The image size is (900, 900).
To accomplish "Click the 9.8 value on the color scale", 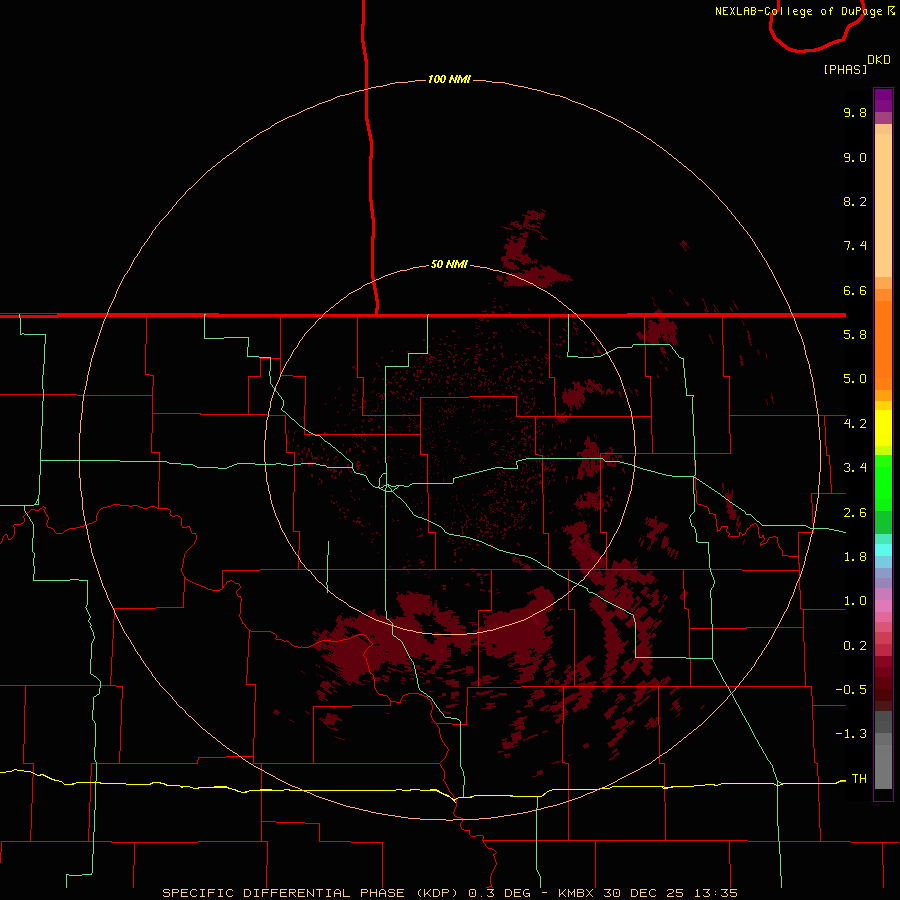I will (855, 112).
